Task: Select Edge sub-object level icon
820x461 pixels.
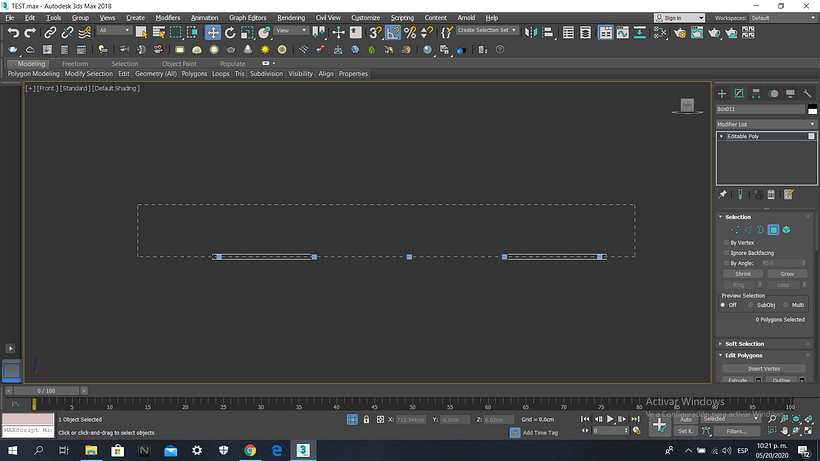Action: [x=748, y=230]
